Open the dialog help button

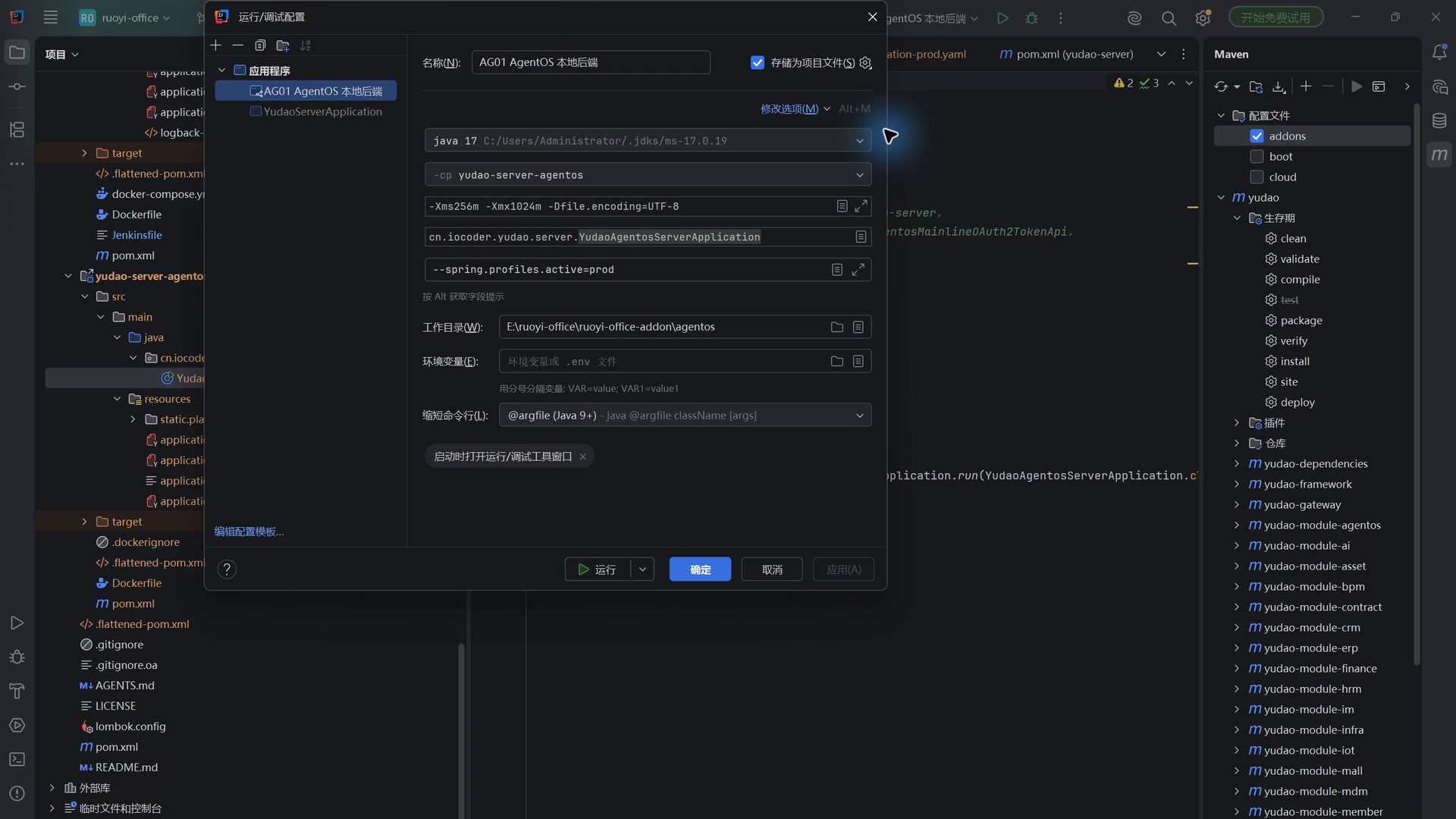click(227, 570)
